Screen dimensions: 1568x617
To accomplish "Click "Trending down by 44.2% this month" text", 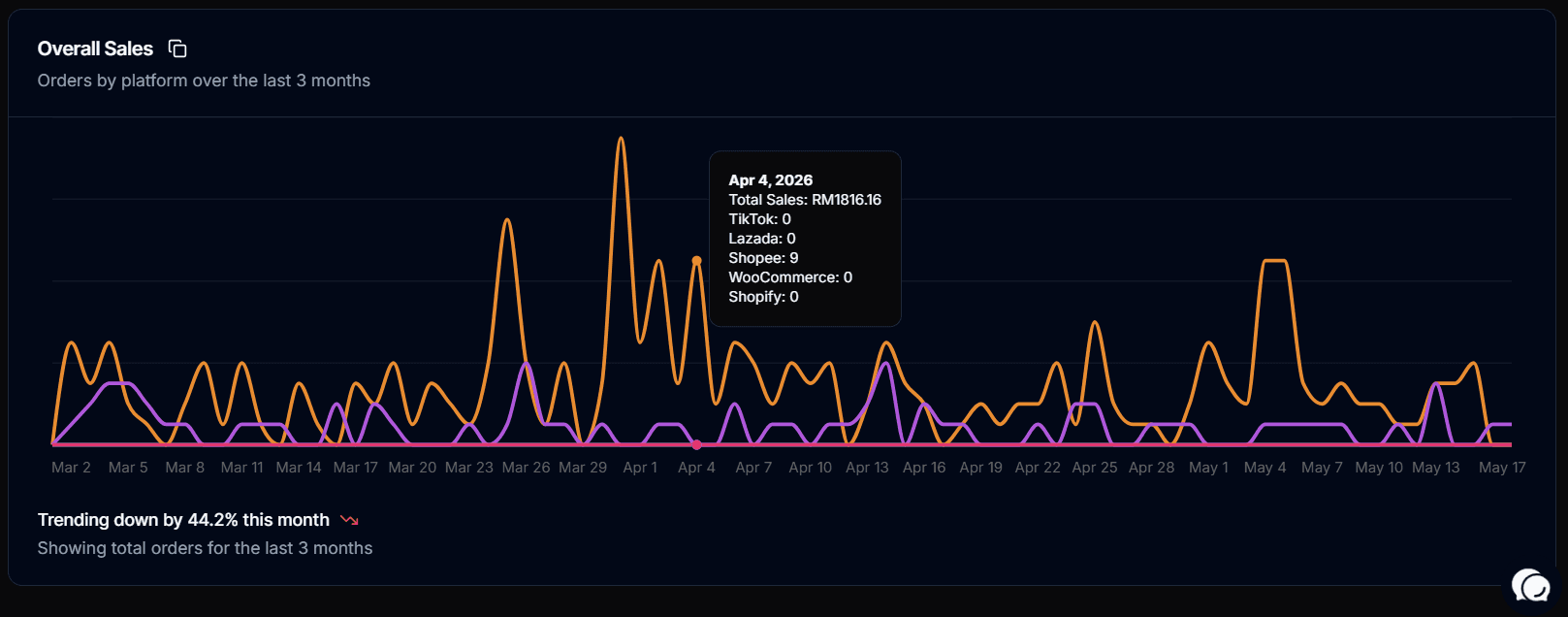I will (x=183, y=520).
